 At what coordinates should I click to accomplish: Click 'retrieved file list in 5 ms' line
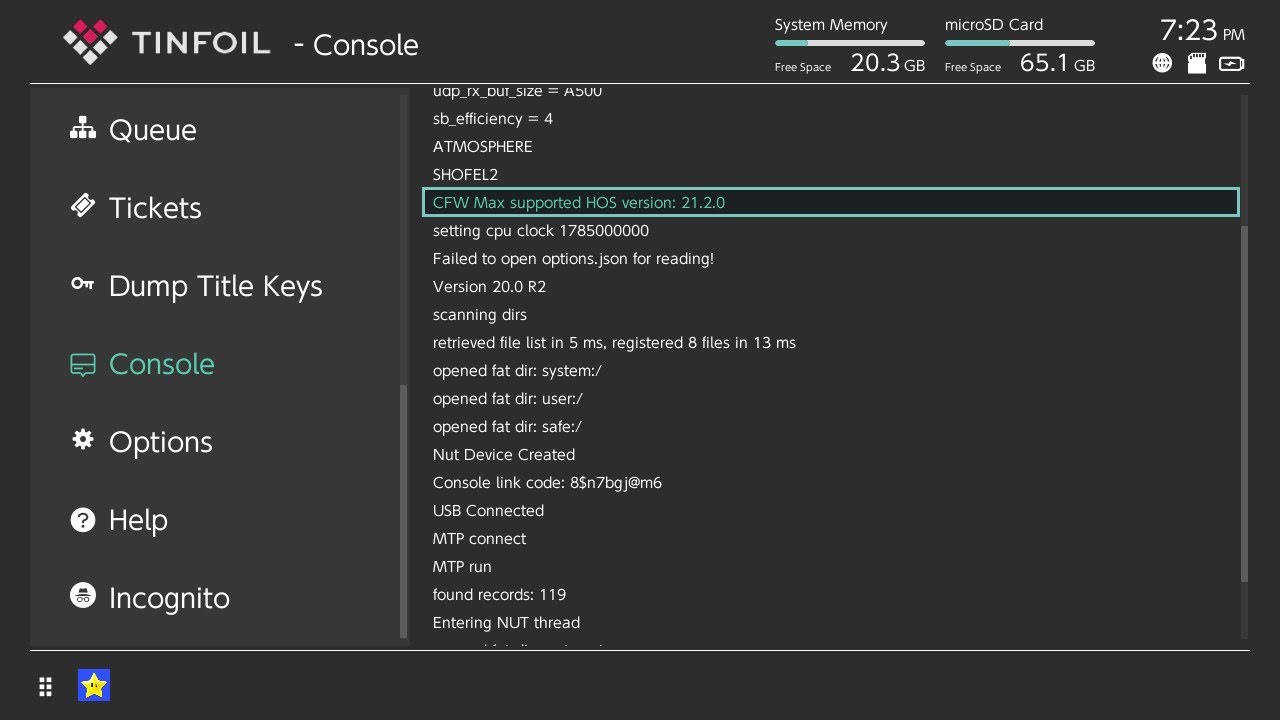(x=614, y=342)
